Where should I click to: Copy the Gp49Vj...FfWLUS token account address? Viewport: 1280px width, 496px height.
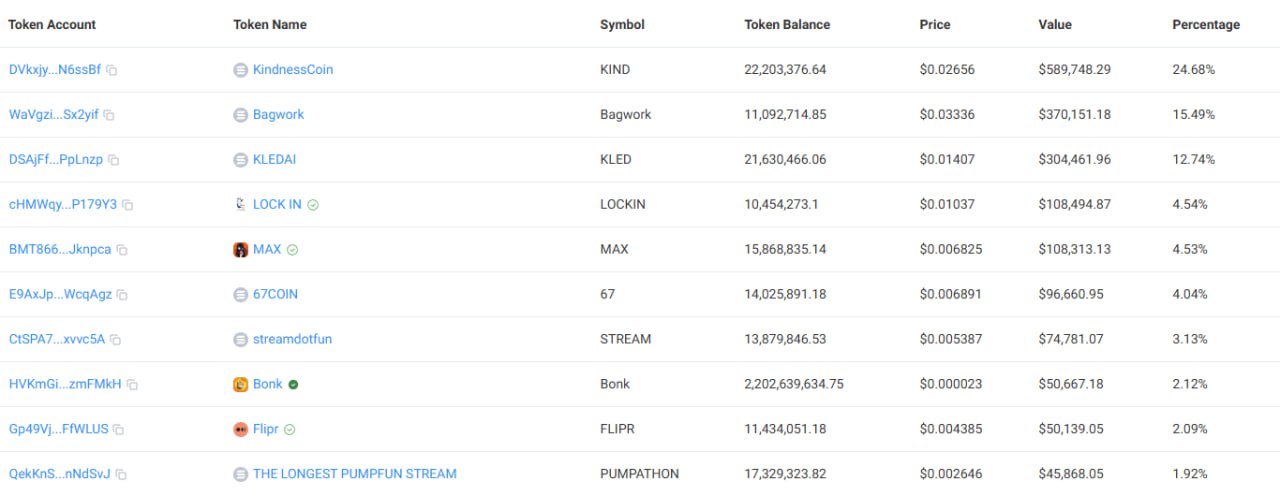click(x=119, y=430)
